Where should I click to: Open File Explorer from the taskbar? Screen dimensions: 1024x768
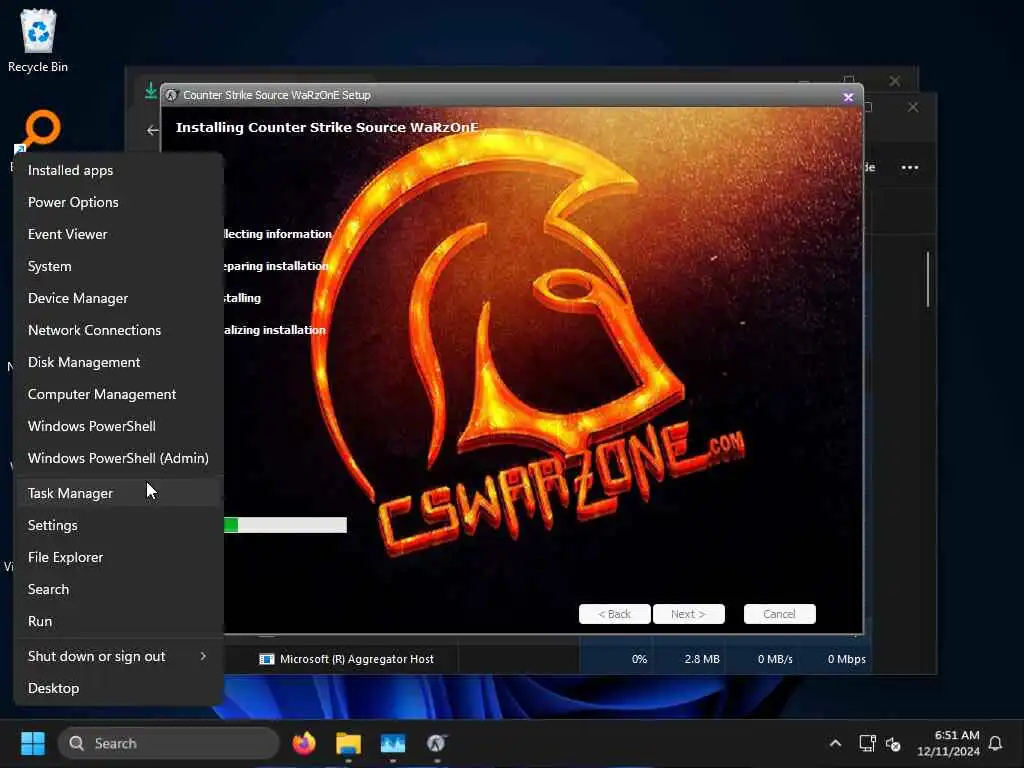pyautogui.click(x=348, y=743)
